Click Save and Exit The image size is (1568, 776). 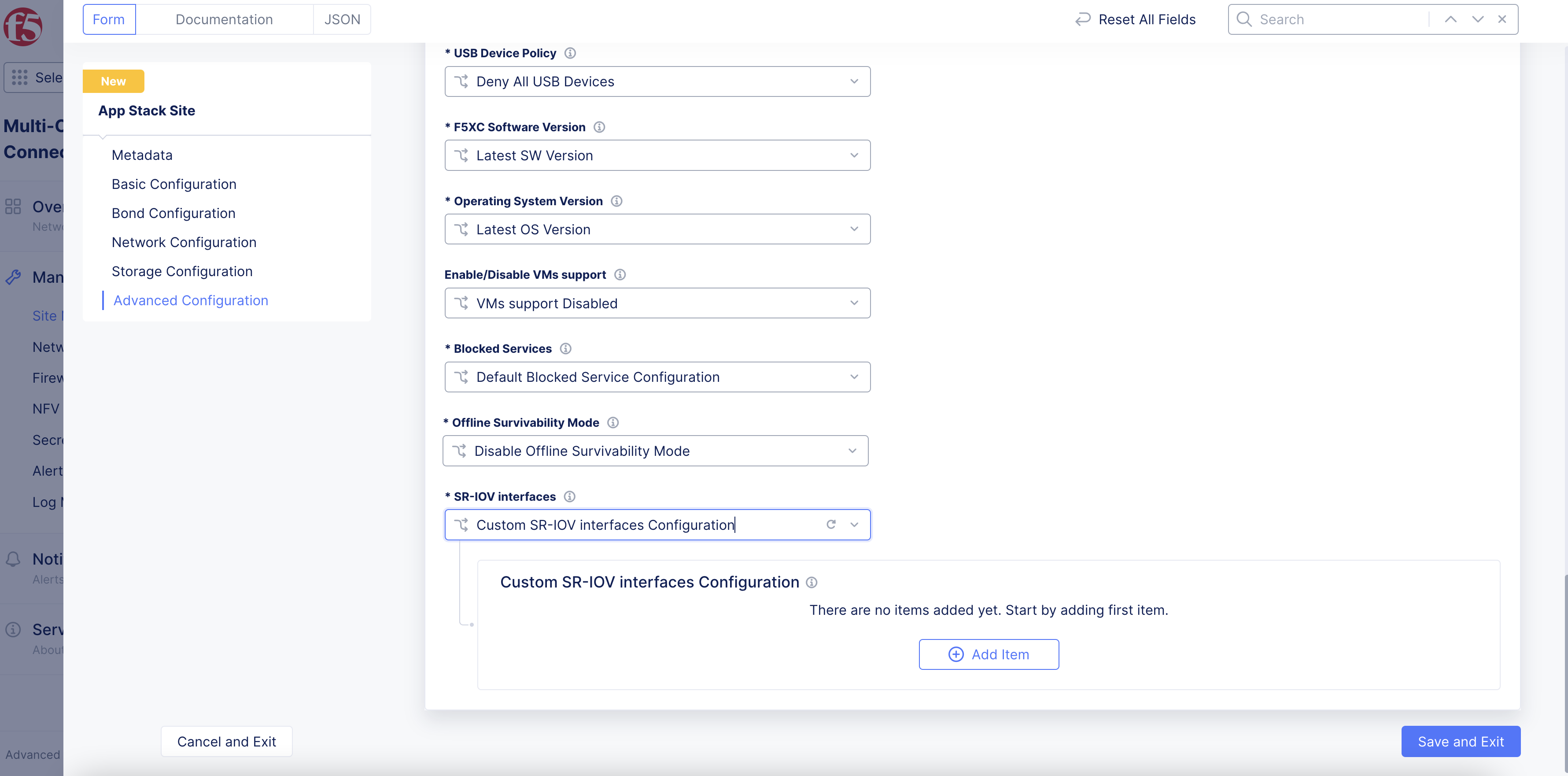click(1460, 741)
